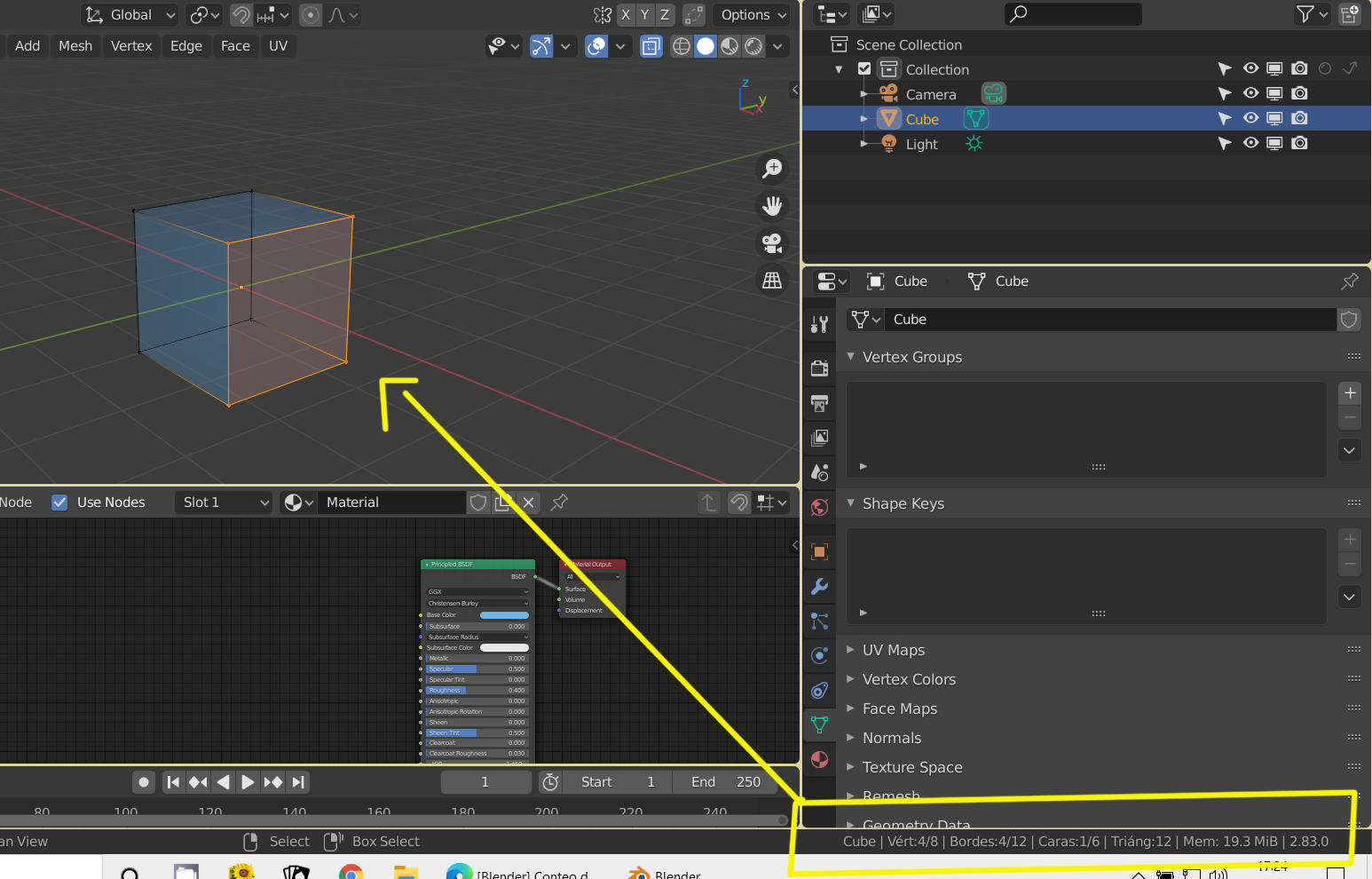Add a new vertex group

coord(1350,393)
